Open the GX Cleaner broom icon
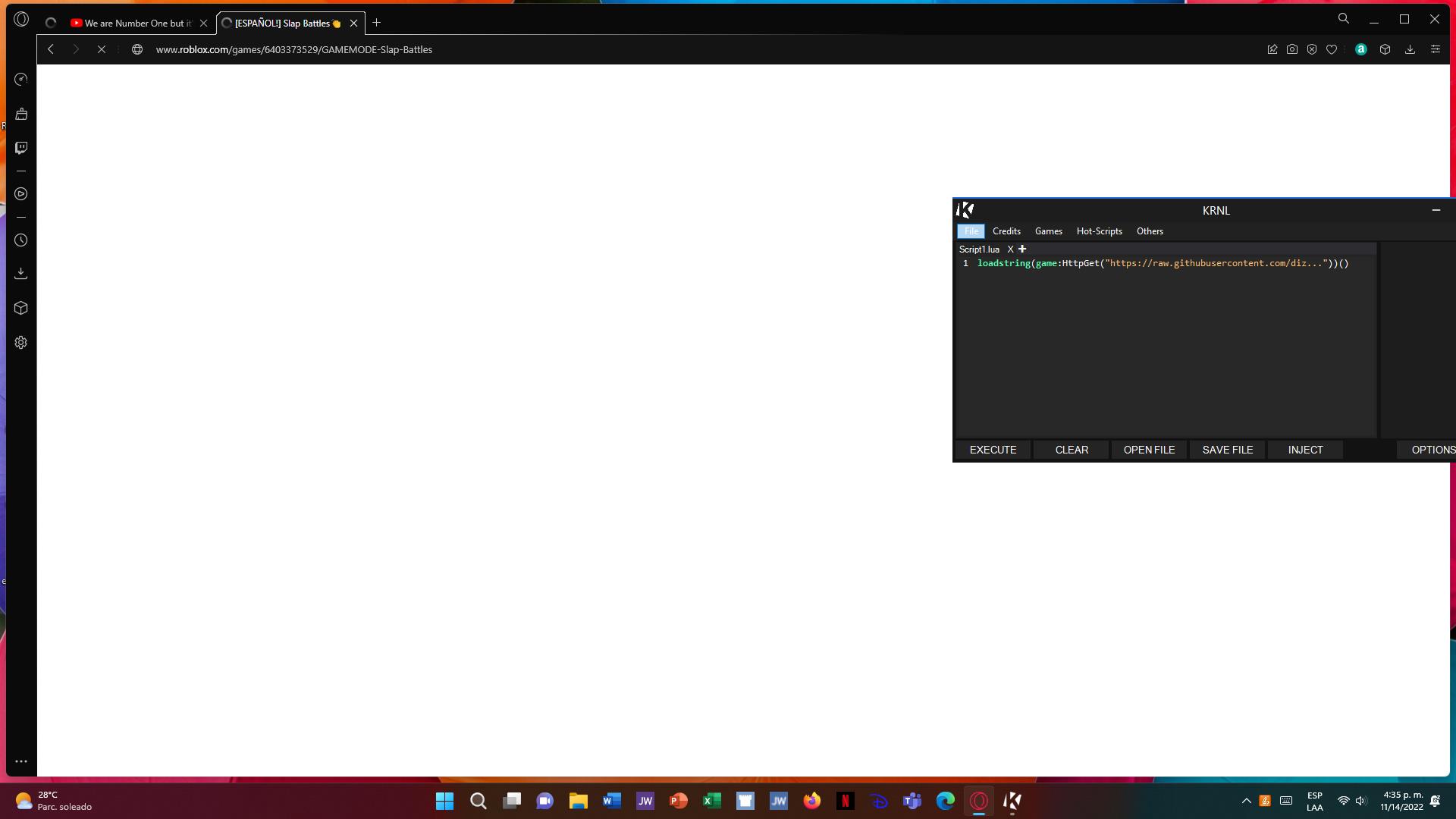This screenshot has height=819, width=1456. 21,114
